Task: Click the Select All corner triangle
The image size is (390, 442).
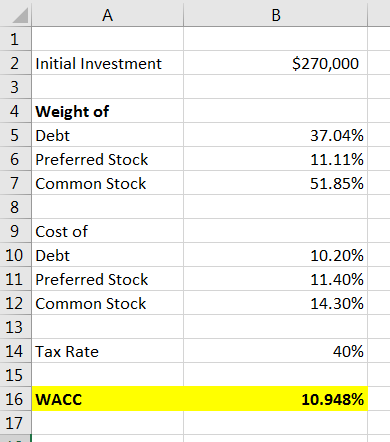Action: [x=20, y=15]
